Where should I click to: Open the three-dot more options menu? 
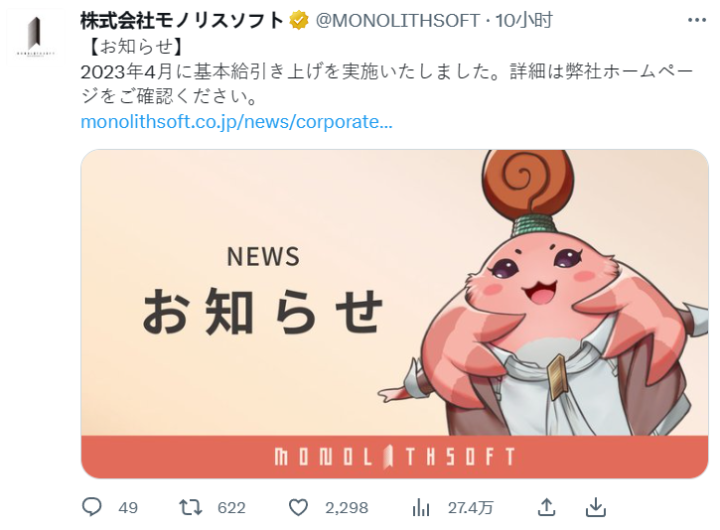[x=697, y=20]
